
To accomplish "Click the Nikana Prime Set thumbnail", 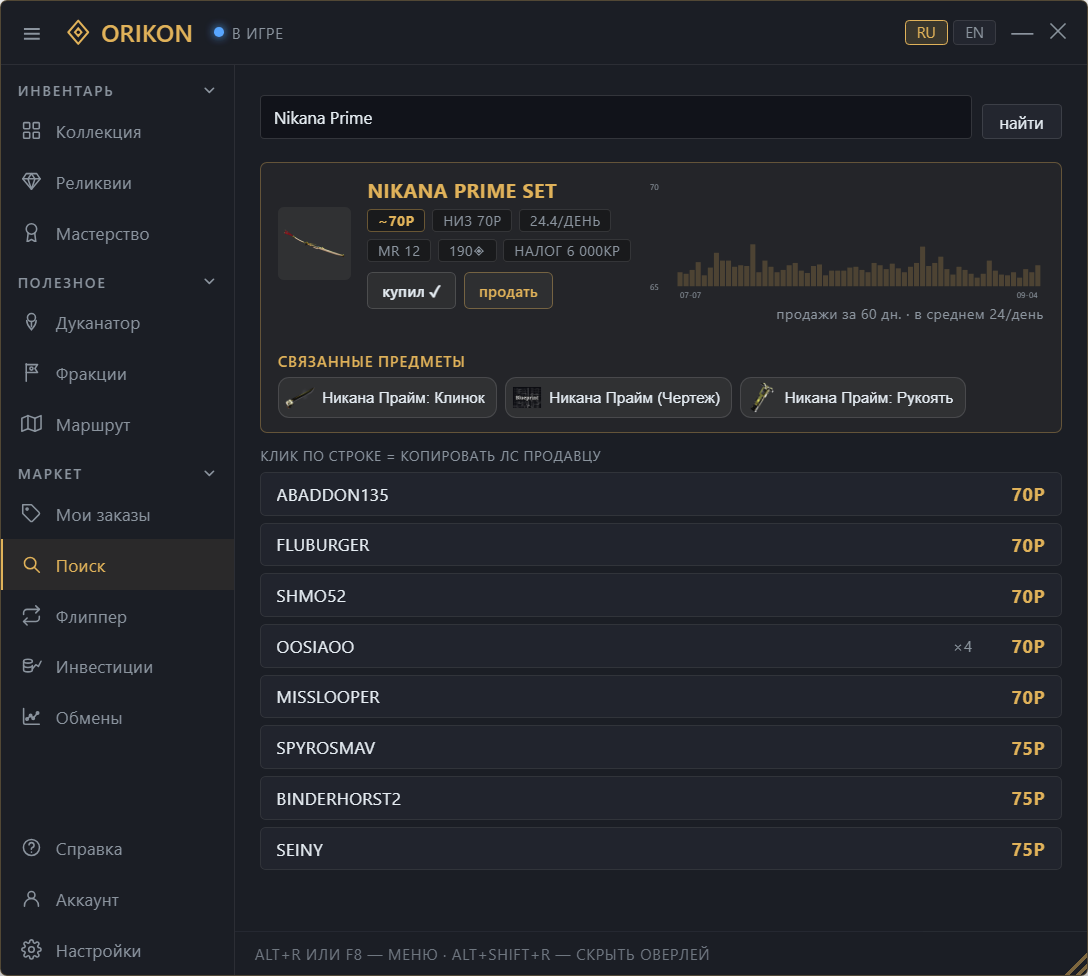I will 314,243.
